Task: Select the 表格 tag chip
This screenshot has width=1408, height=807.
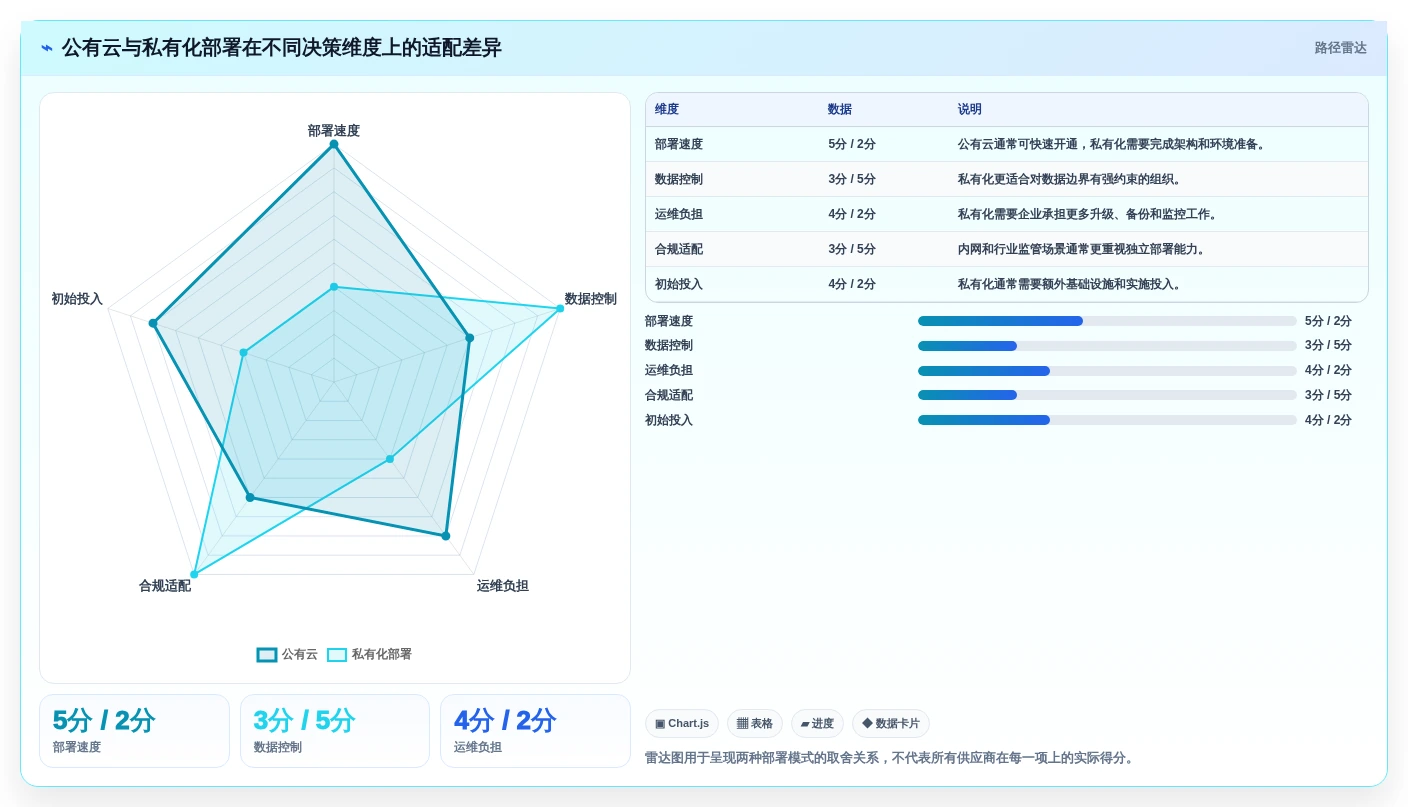Action: tap(755, 724)
